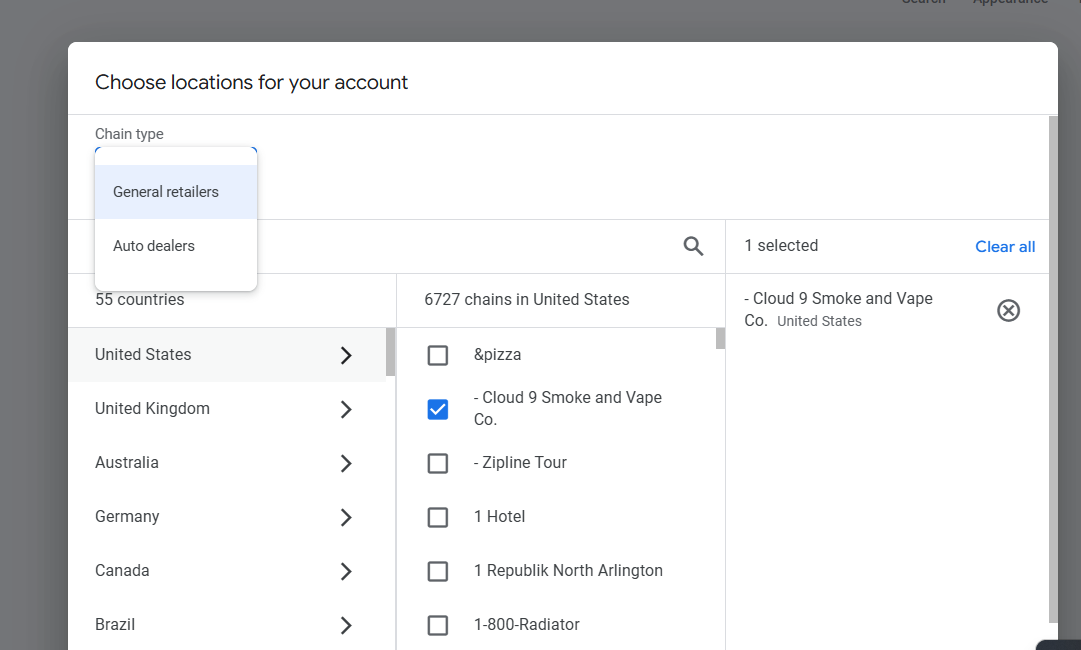The image size is (1081, 650).
Task: Click Clear all link
Action: pos(1005,247)
